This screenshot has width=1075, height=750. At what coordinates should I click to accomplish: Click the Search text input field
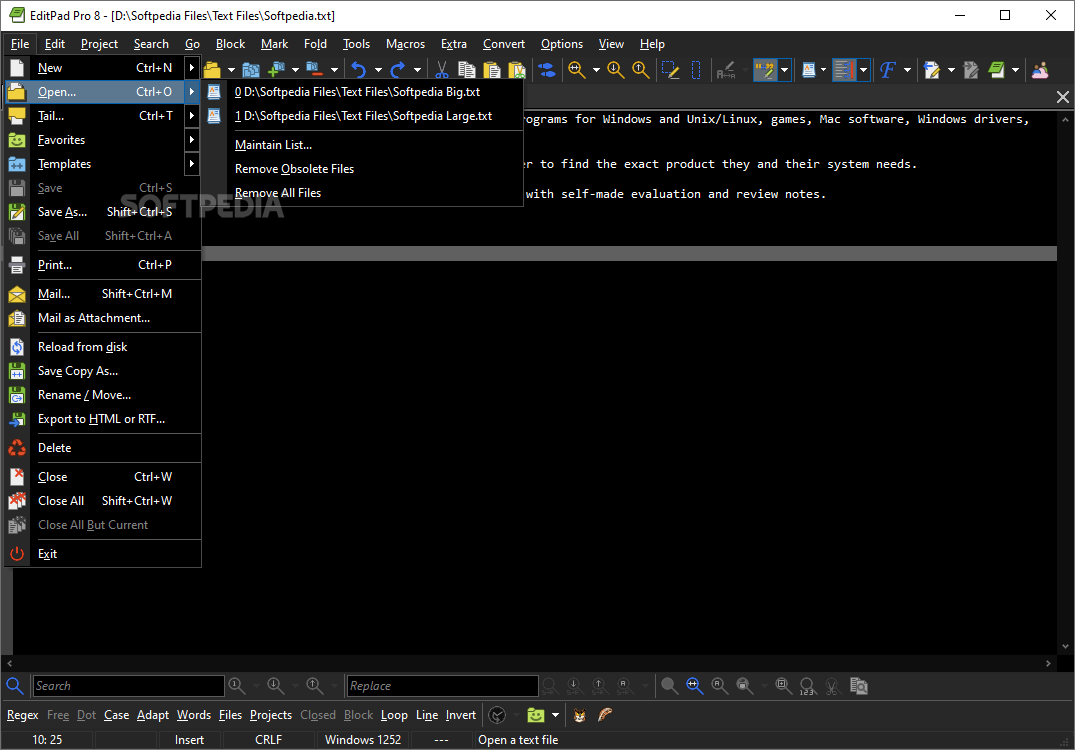[x=128, y=686]
